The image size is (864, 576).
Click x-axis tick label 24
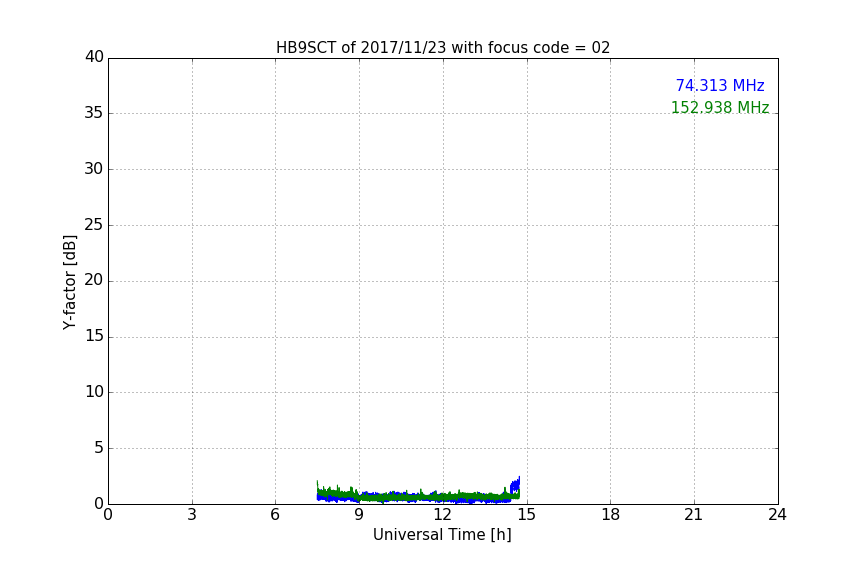point(777,515)
